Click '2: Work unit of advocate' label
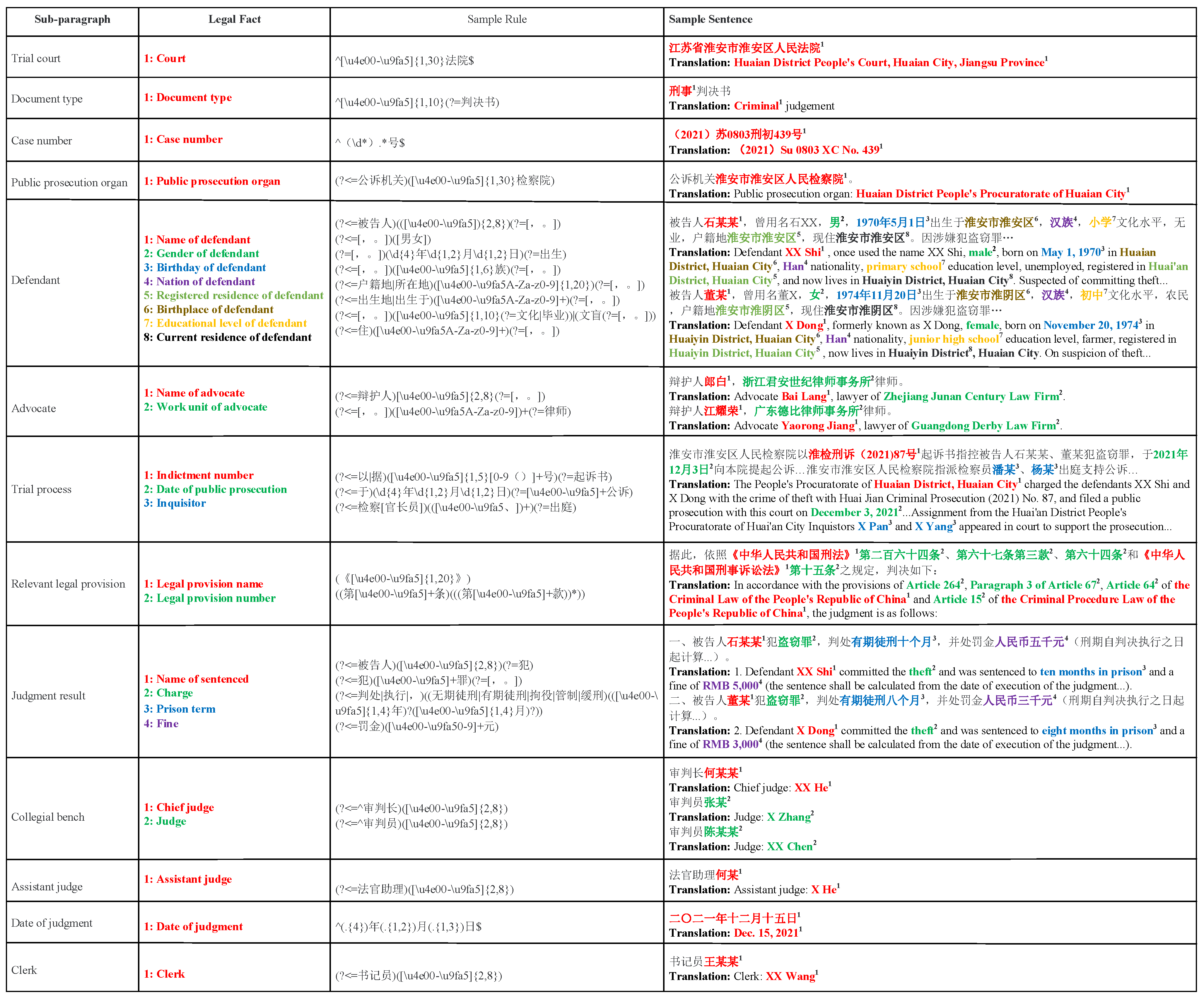 (x=205, y=407)
